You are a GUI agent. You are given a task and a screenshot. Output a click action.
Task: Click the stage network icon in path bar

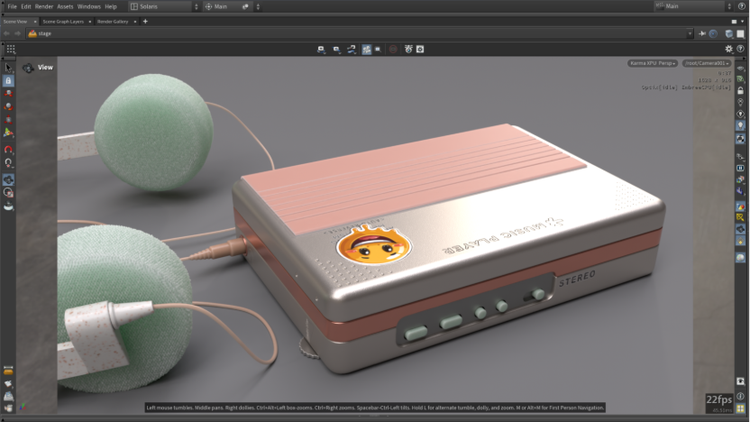point(32,33)
